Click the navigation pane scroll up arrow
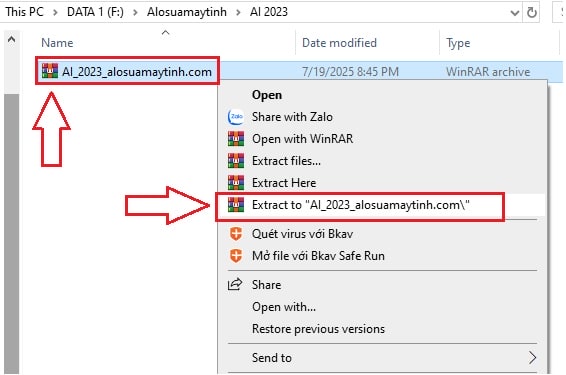This screenshot has width=566, height=375. [12, 39]
